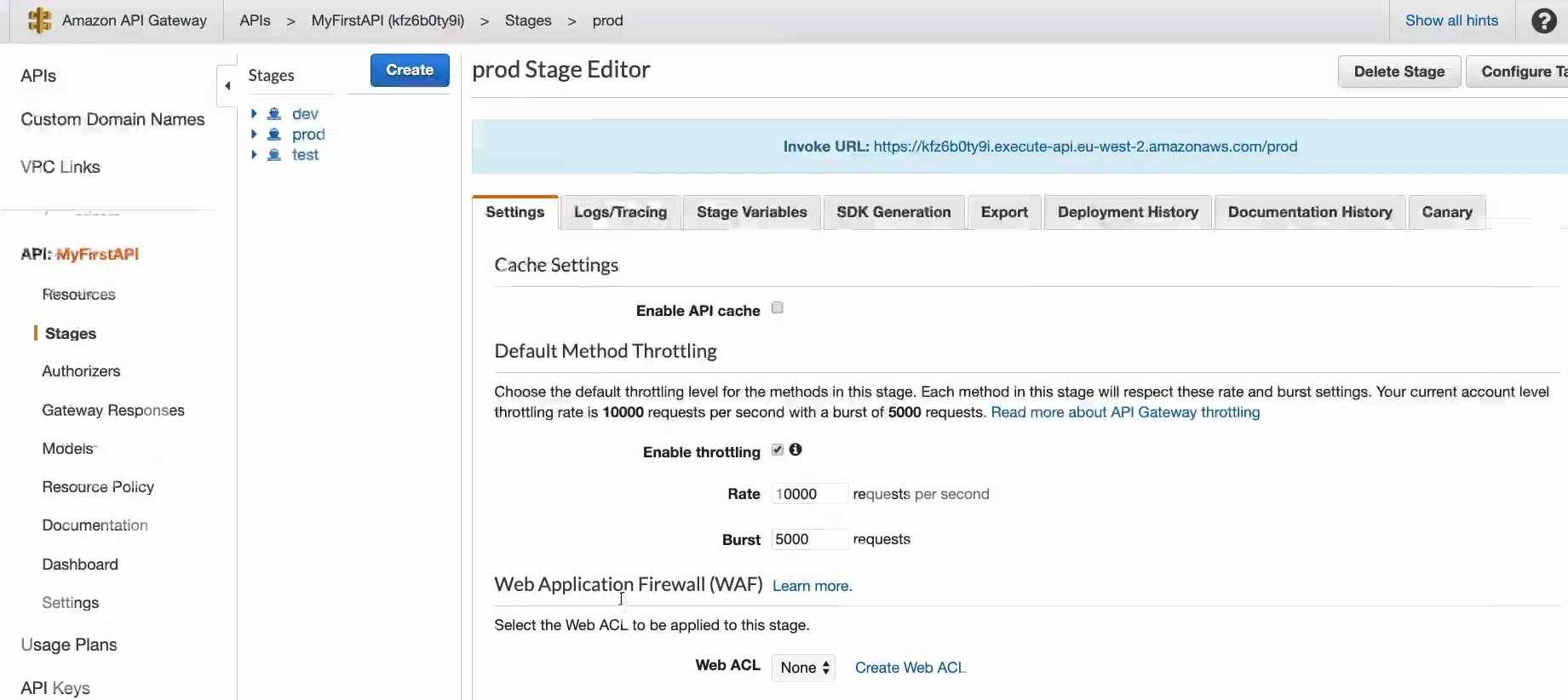Click the throttling info icon
Screen dimensions: 1568x700
[x=795, y=450]
